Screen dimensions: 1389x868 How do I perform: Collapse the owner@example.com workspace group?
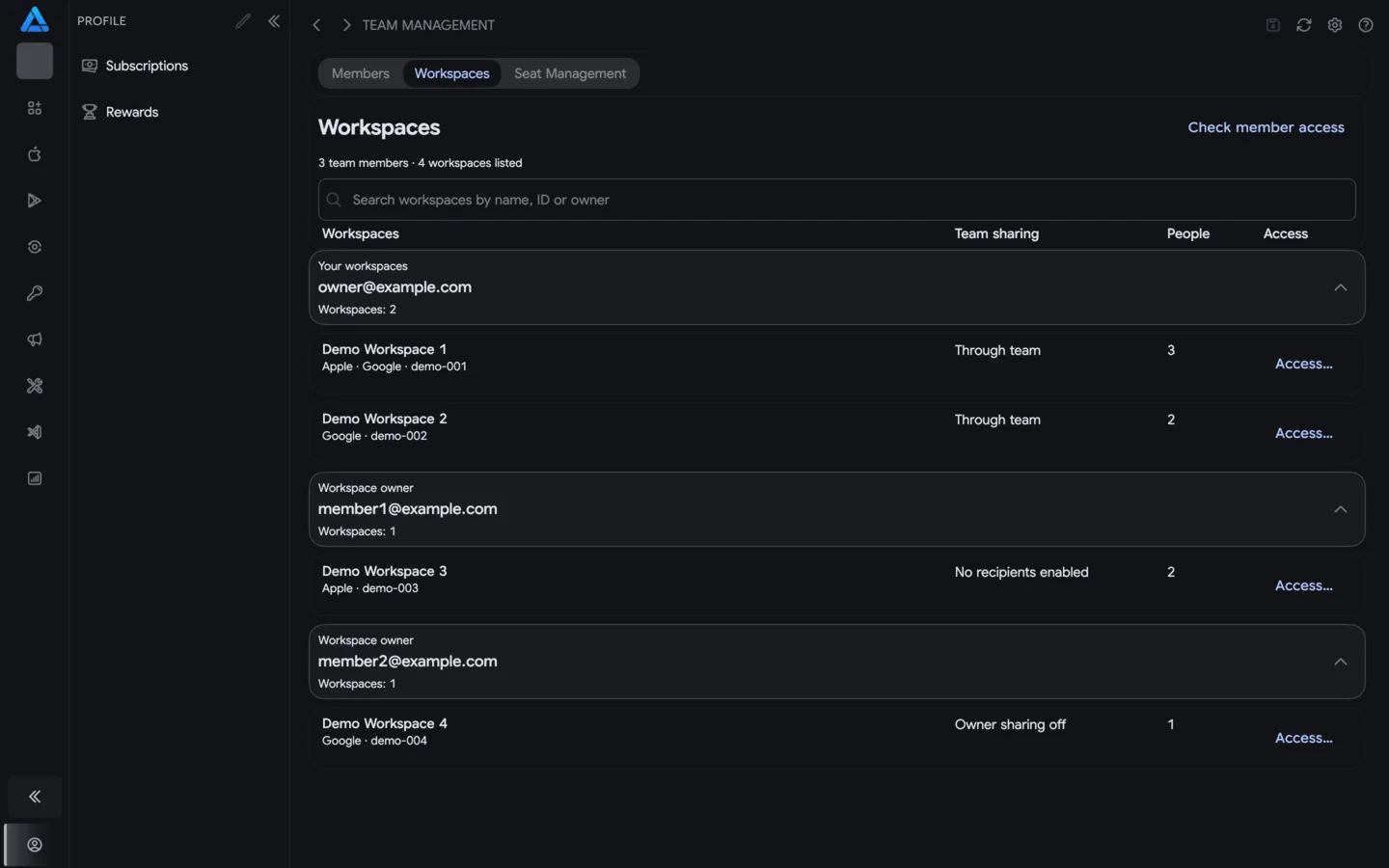point(1341,287)
